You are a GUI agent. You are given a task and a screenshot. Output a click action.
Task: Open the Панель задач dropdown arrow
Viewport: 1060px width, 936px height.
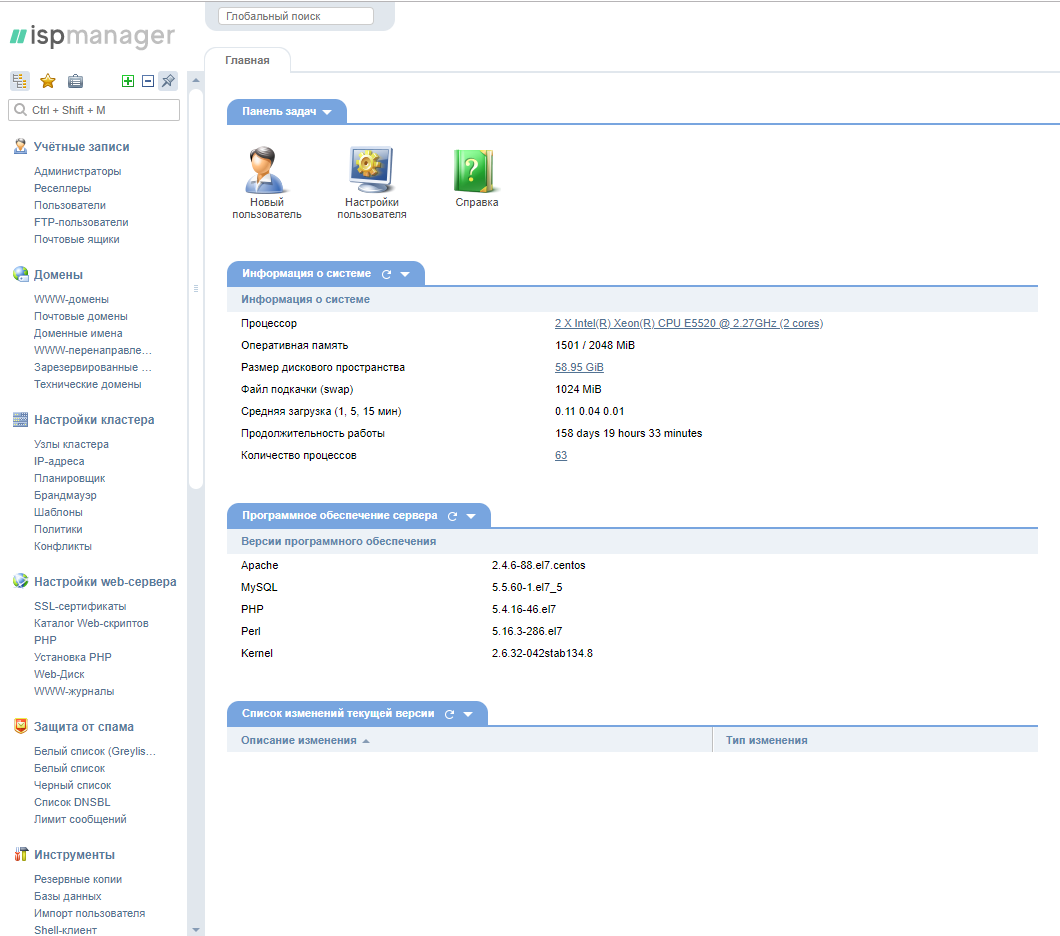tap(327, 112)
